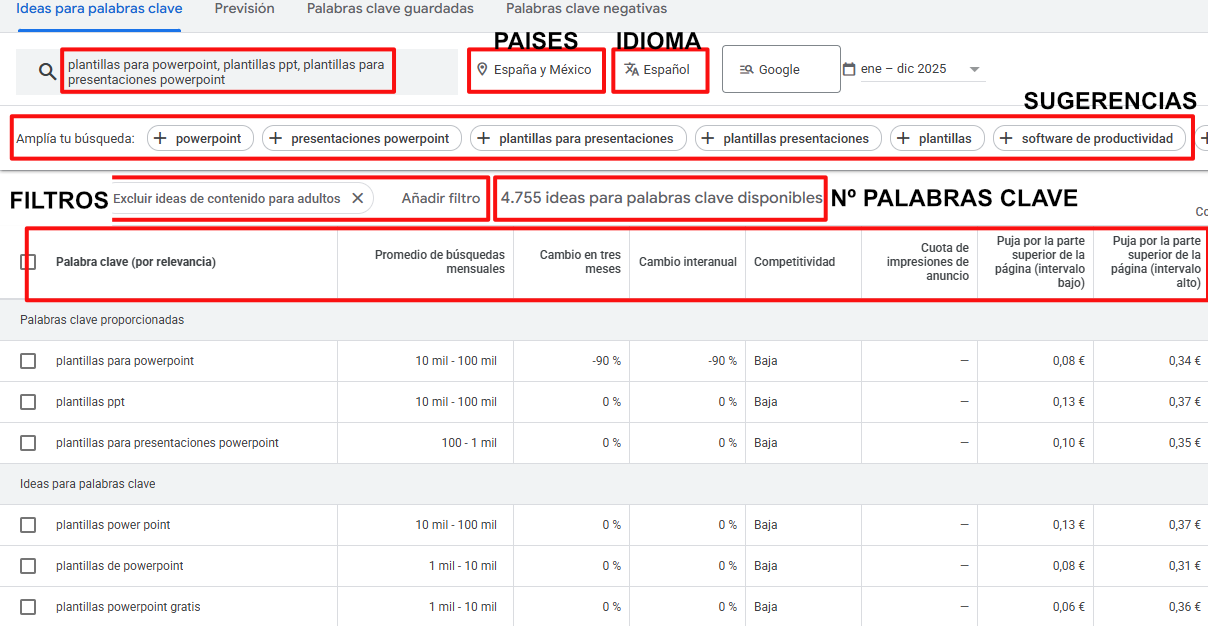Check the plantillas powerpoint gratis row
The image size is (1208, 626).
(x=28, y=607)
